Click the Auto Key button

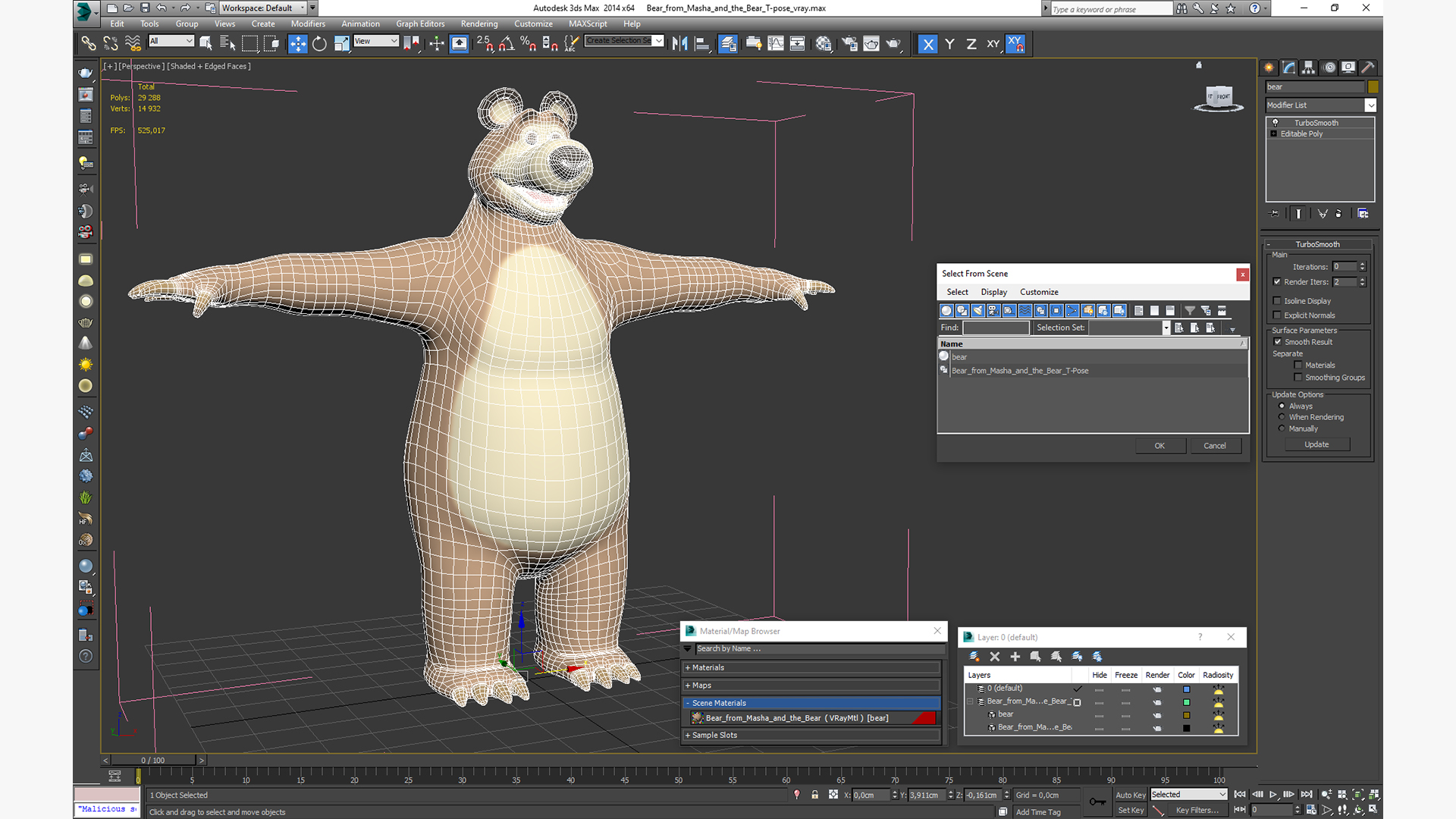pyautogui.click(x=1130, y=795)
